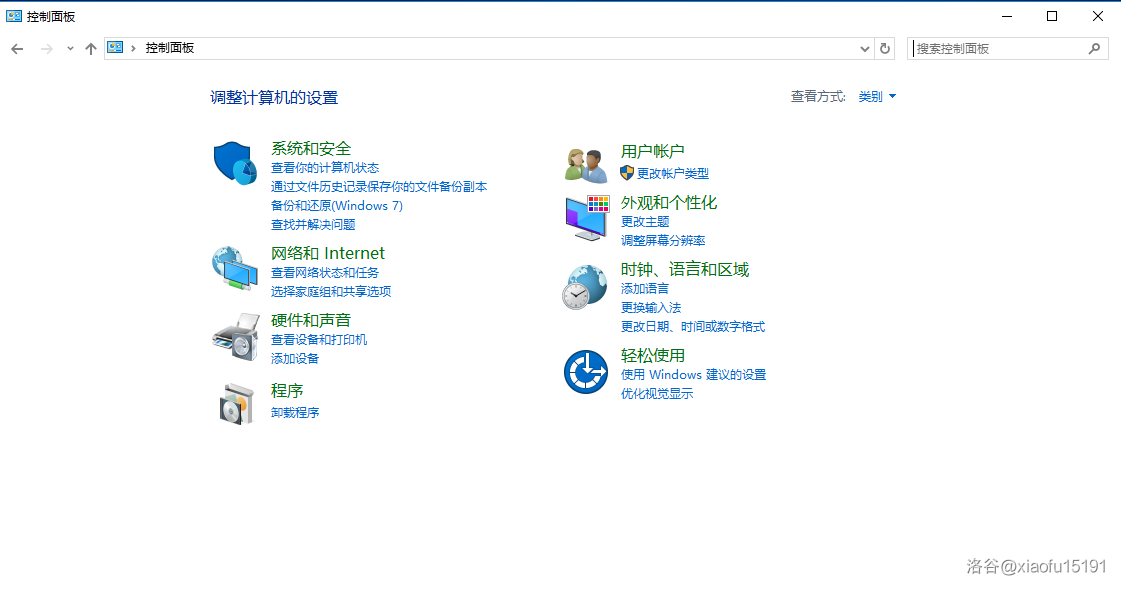Image resolution: width=1121 pixels, height=592 pixels.
Task: Click the shield icon beside 更改帐户类型
Action: pyautogui.click(x=627, y=173)
